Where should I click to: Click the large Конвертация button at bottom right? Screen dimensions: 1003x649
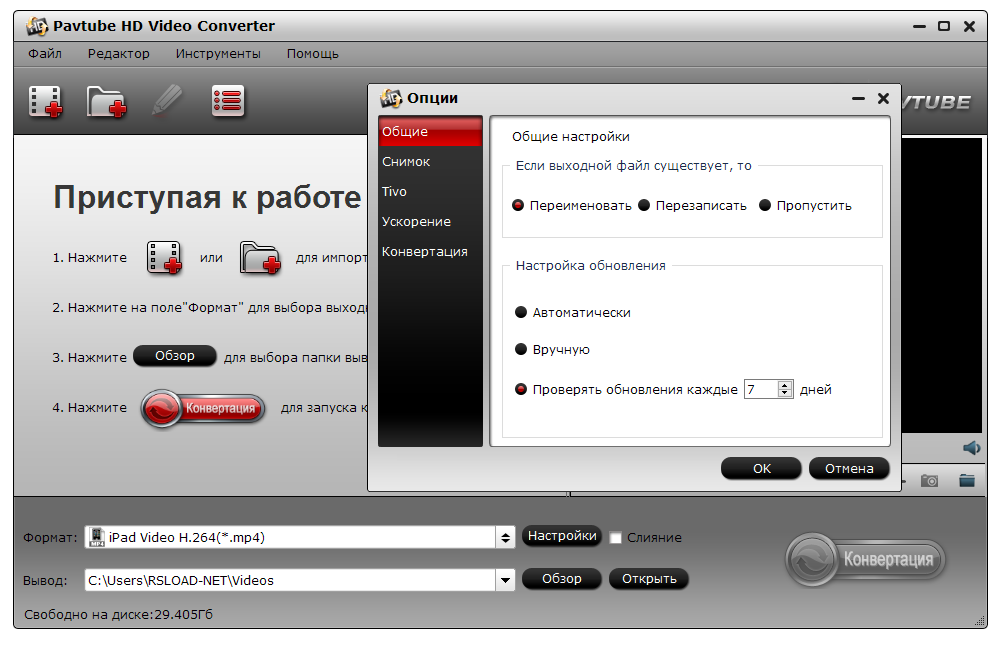(865, 559)
